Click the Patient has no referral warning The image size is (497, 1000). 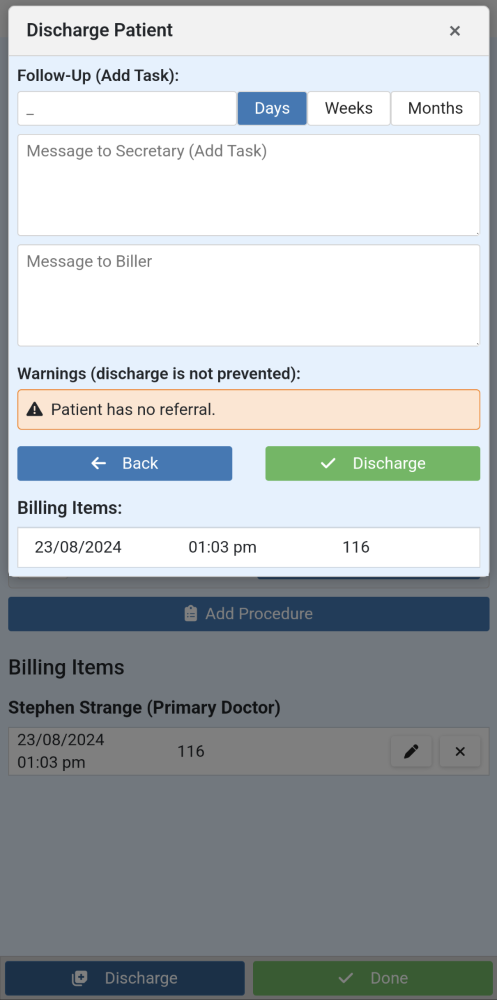coord(249,409)
